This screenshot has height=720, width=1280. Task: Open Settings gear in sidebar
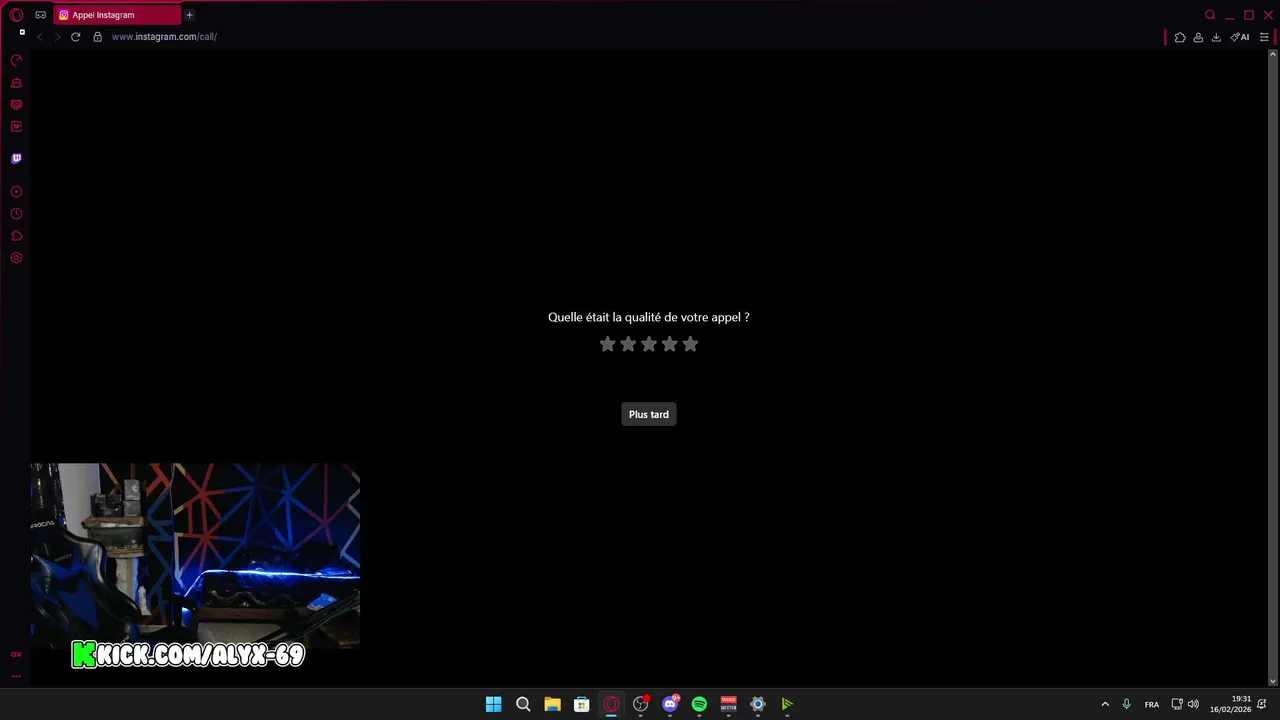coord(16,258)
